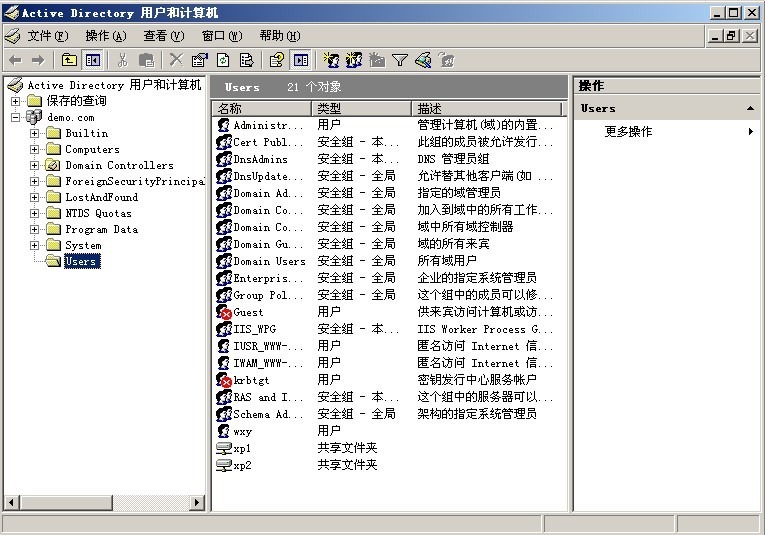Sort by the 描述 column header
Screen dimensions: 765x535
point(487,108)
